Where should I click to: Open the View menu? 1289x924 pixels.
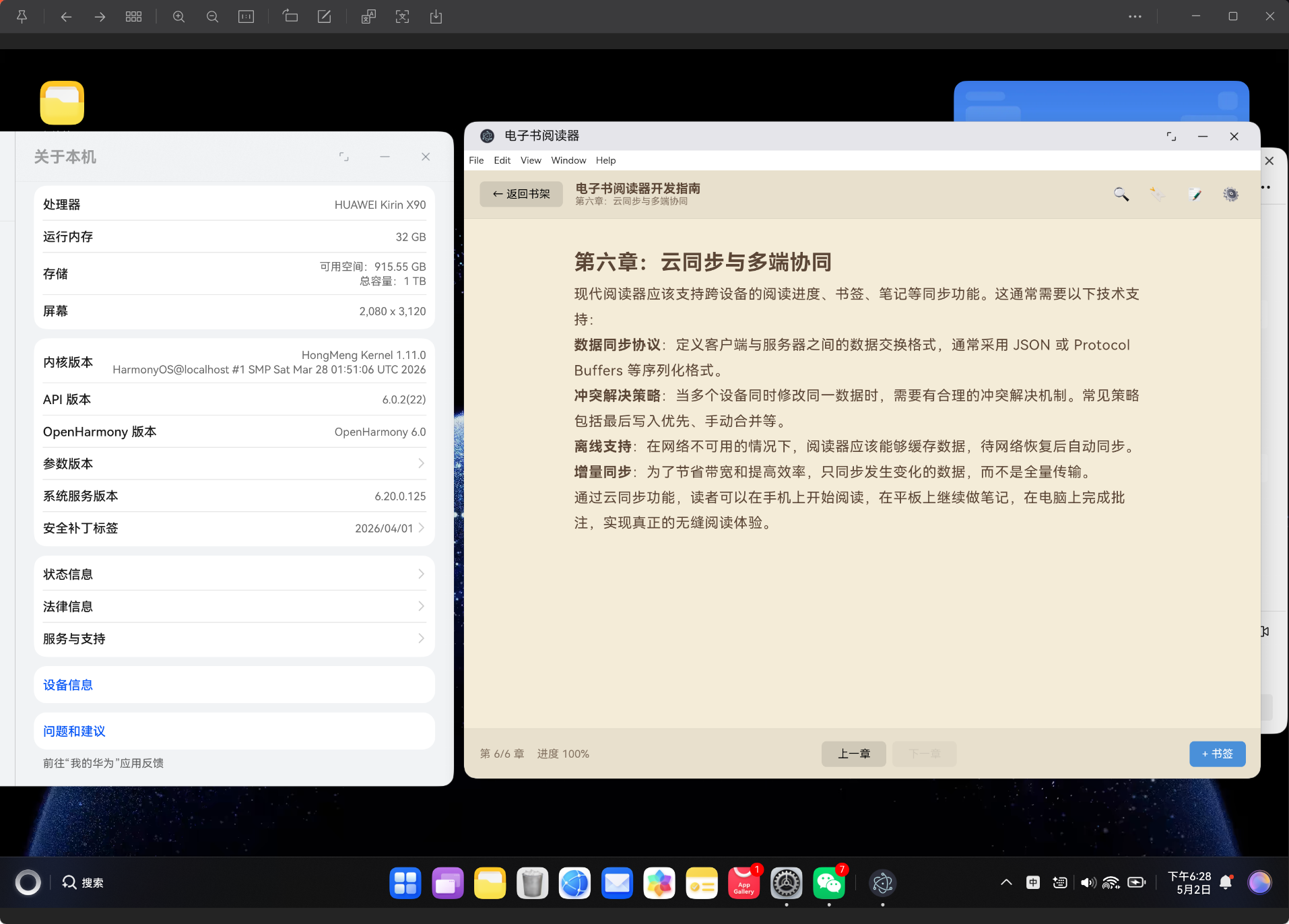click(x=531, y=160)
